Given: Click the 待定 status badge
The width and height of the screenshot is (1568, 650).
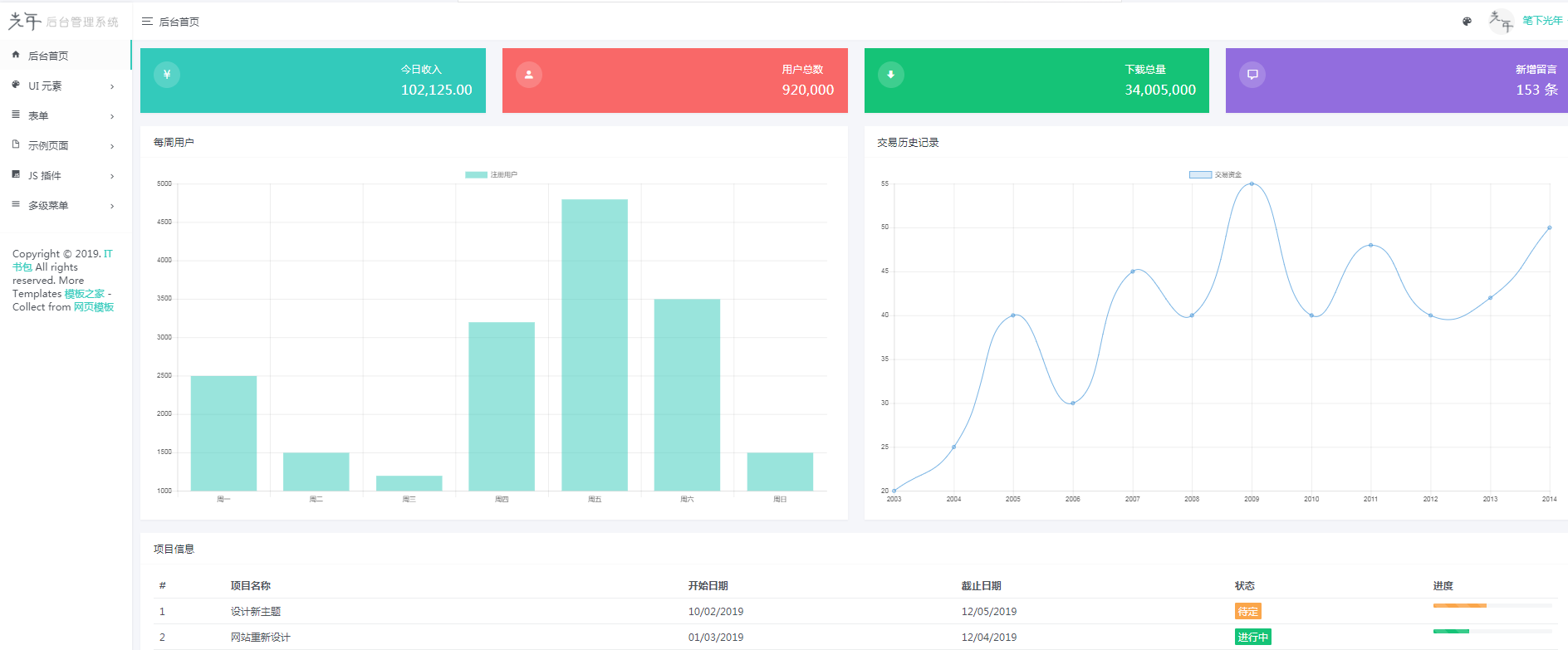Looking at the screenshot, I should (x=1247, y=612).
